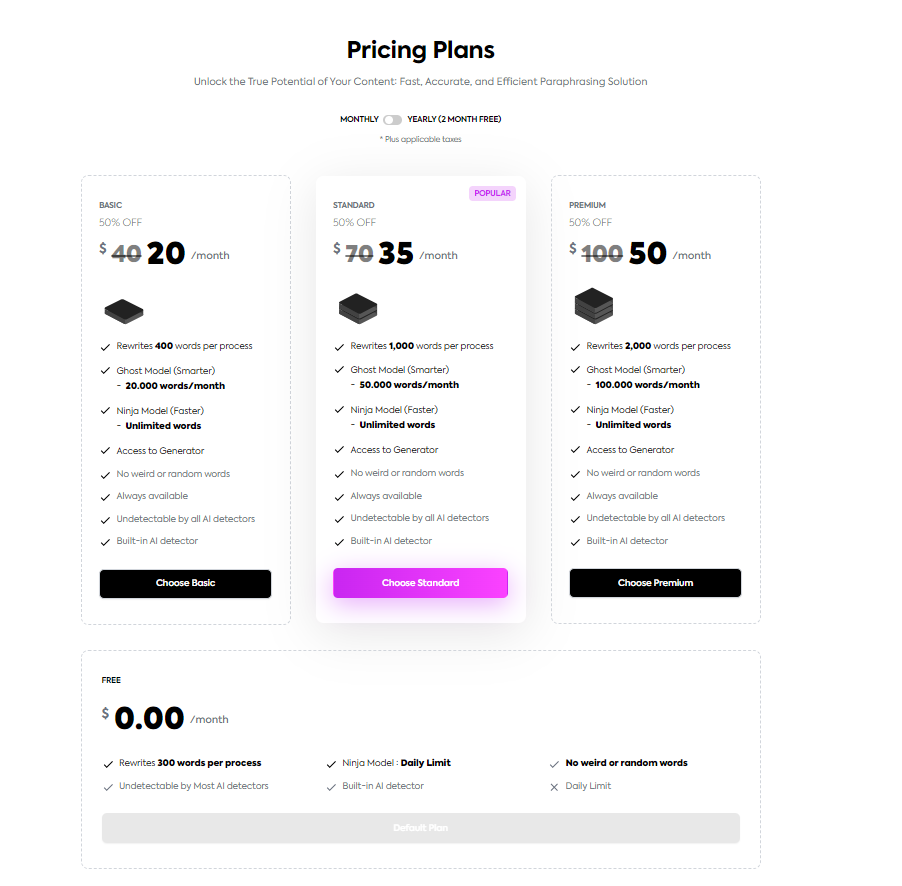Pick the Choose Premium button
The image size is (902, 886).
click(x=655, y=583)
